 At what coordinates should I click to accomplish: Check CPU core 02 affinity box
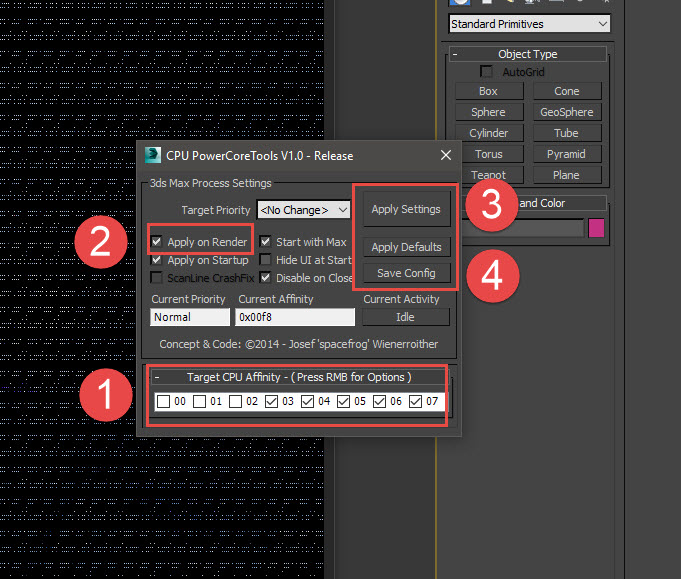point(235,401)
